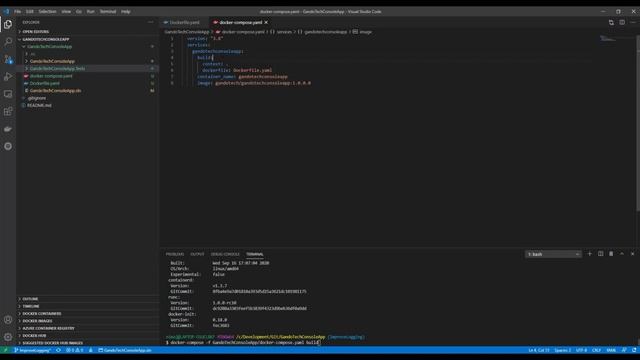Open the Run and Debug view
640x360 pixels.
pyautogui.click(x=8, y=77)
